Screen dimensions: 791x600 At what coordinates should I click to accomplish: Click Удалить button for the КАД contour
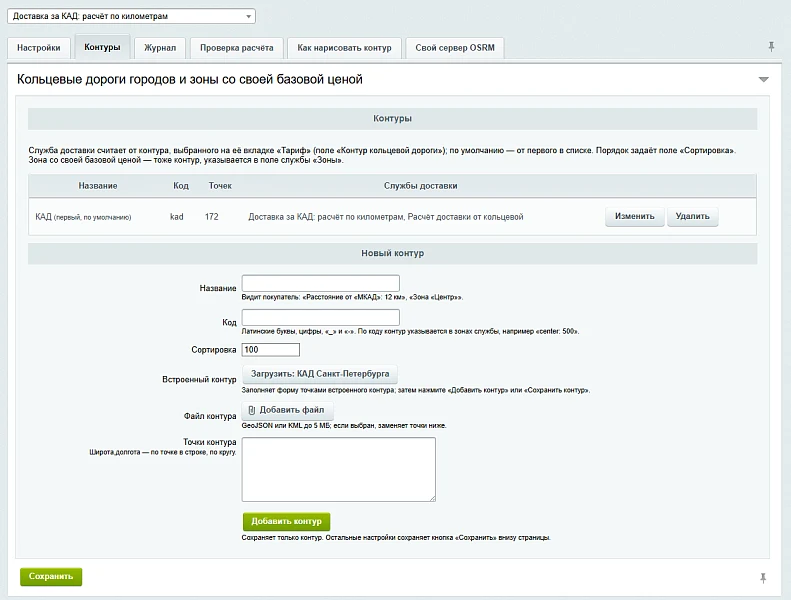(x=692, y=216)
